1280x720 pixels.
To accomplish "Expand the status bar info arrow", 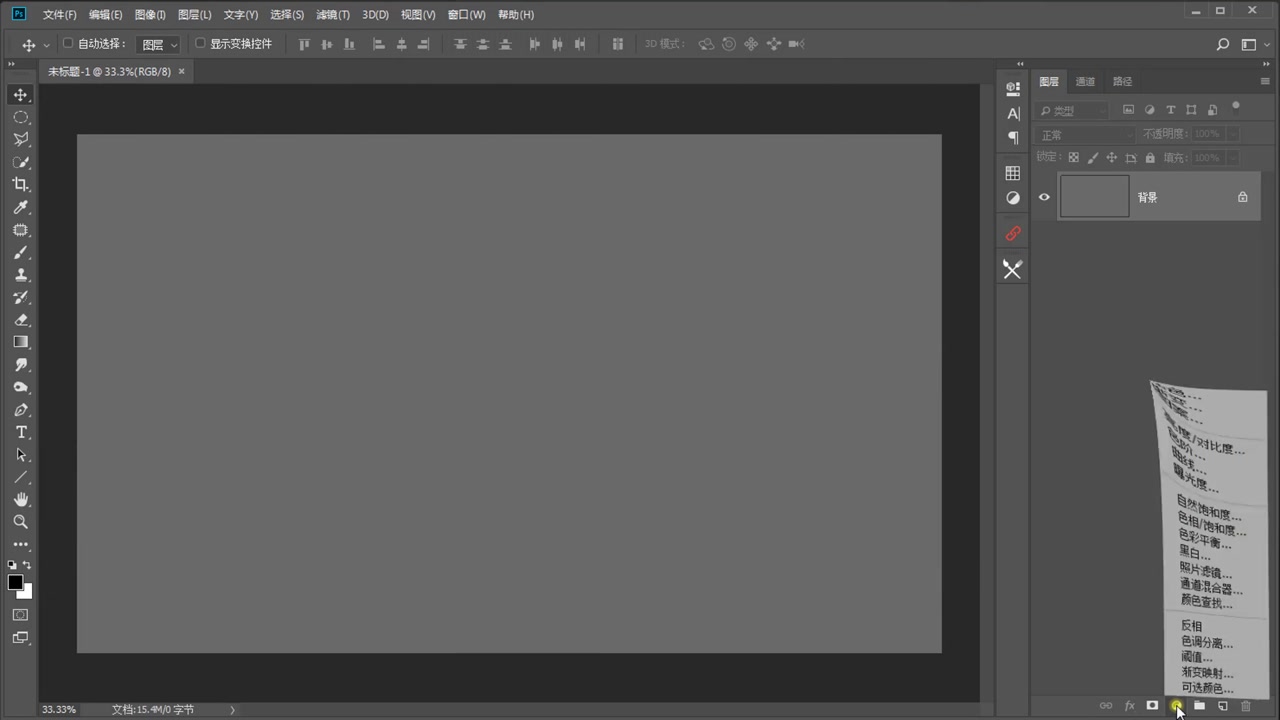I will pos(233,709).
